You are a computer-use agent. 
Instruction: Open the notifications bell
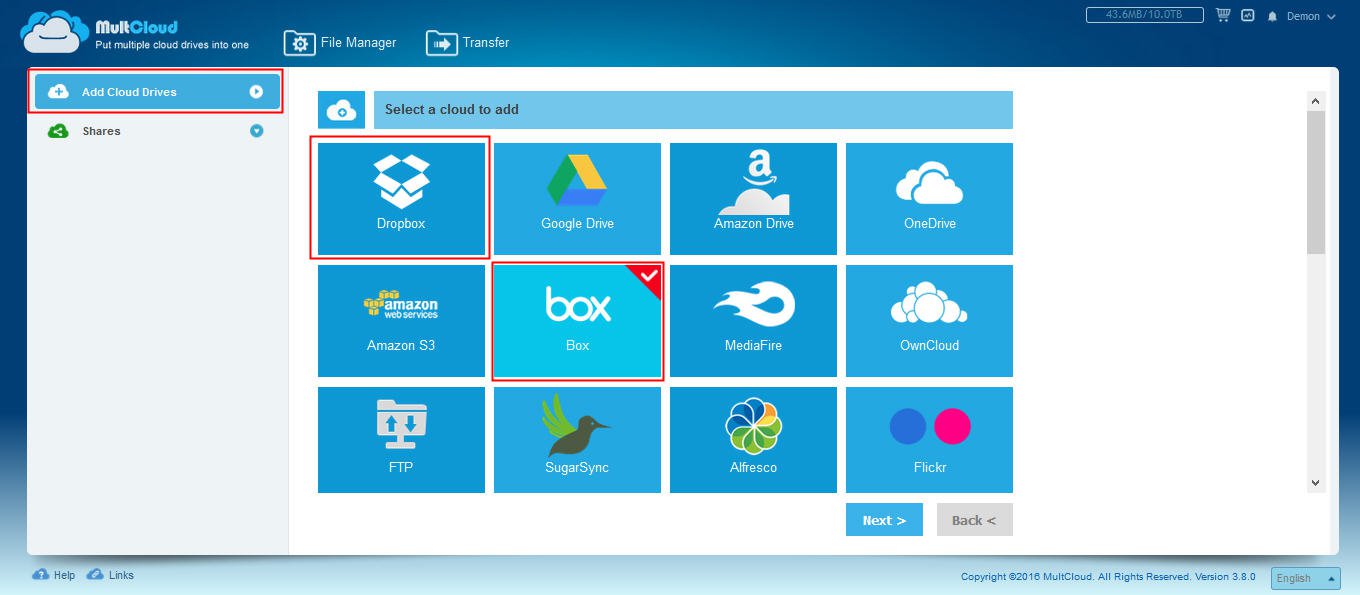pos(1273,17)
